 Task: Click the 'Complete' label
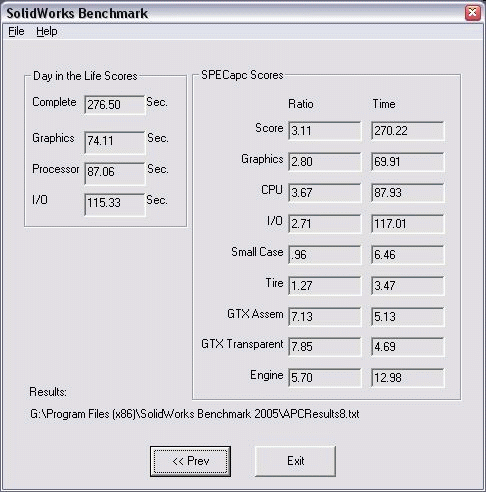click(54, 102)
